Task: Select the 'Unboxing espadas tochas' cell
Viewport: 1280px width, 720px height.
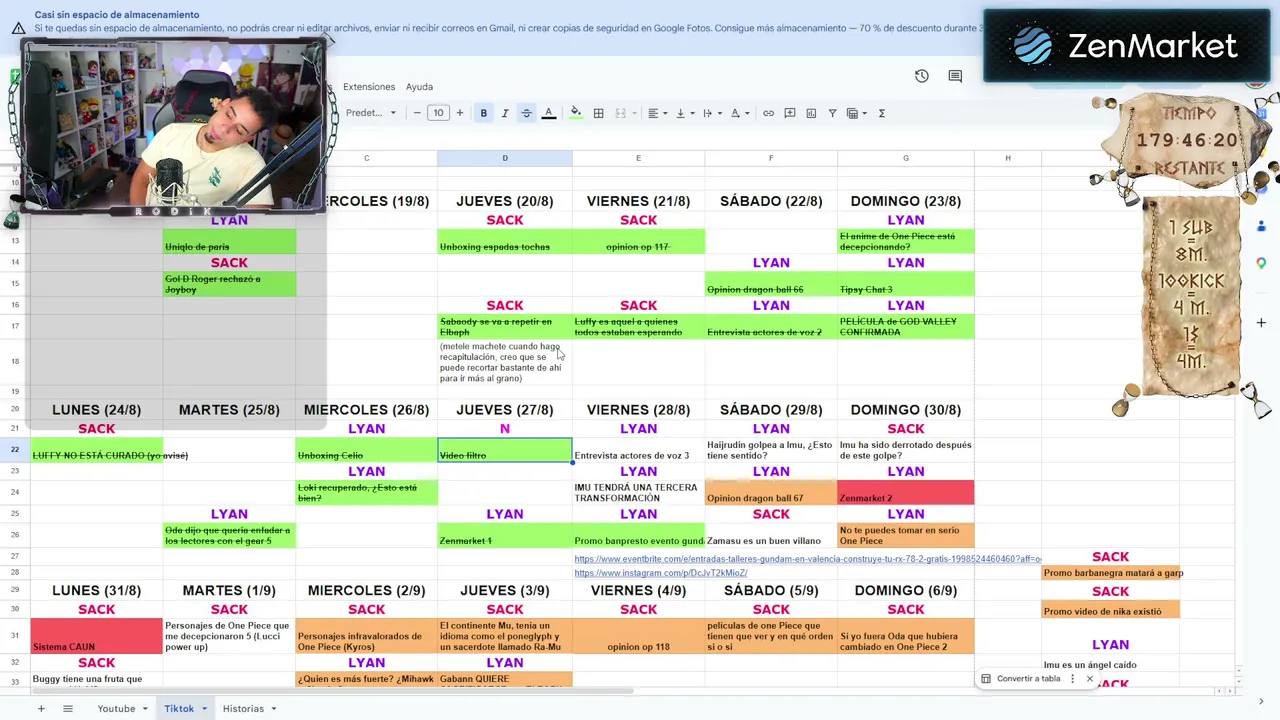Action: (x=505, y=241)
